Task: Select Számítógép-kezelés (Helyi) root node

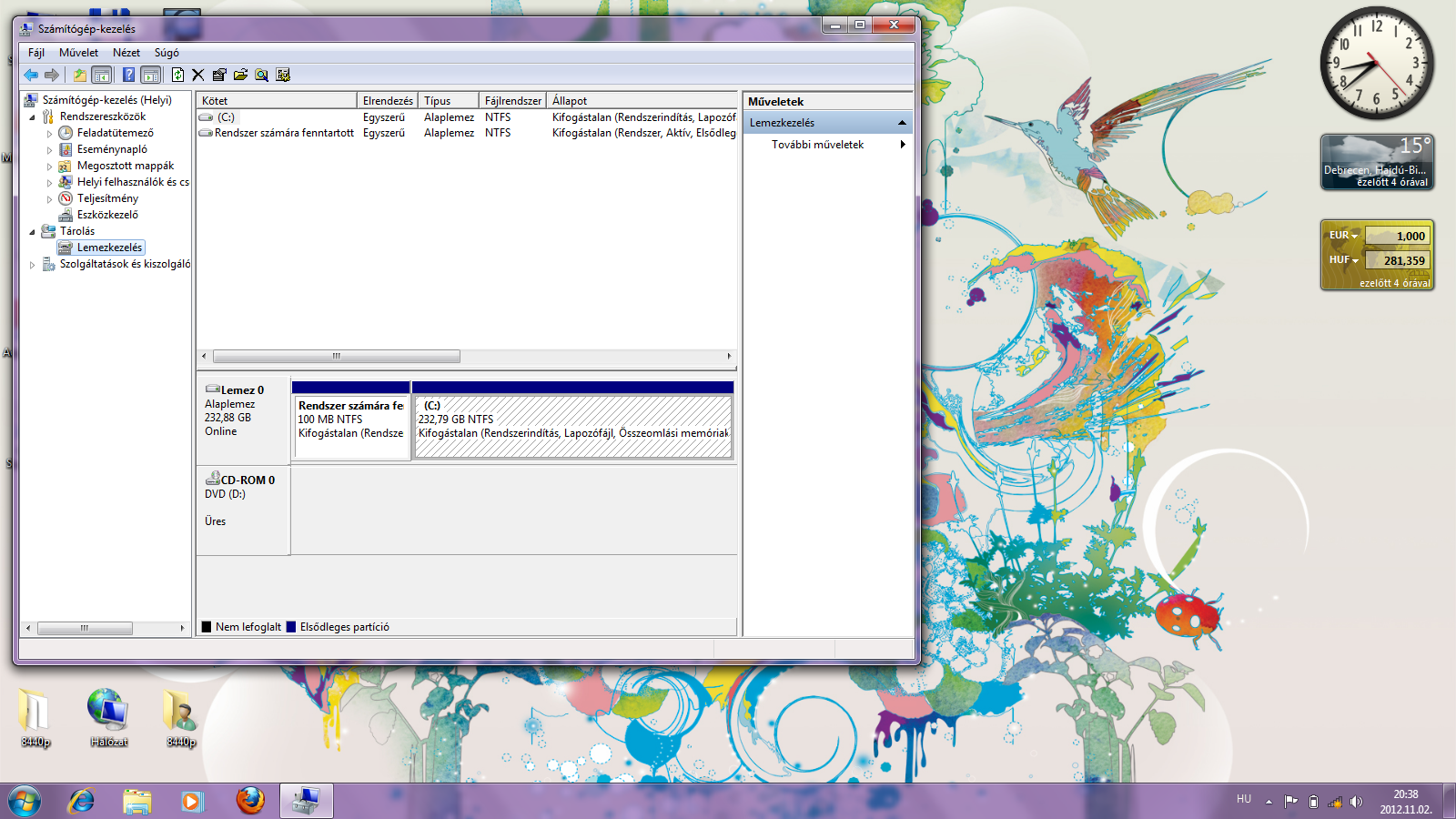Action: [106, 100]
